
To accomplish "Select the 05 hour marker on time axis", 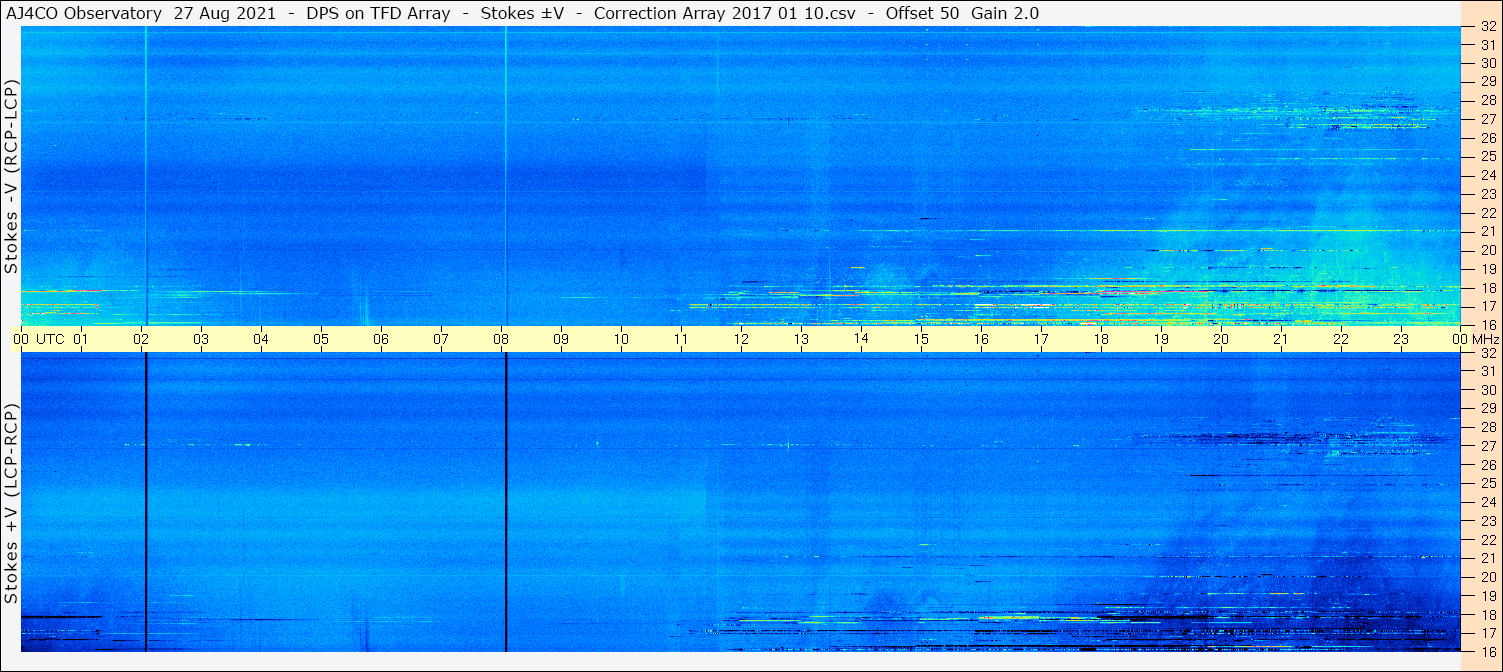I will tap(321, 339).
